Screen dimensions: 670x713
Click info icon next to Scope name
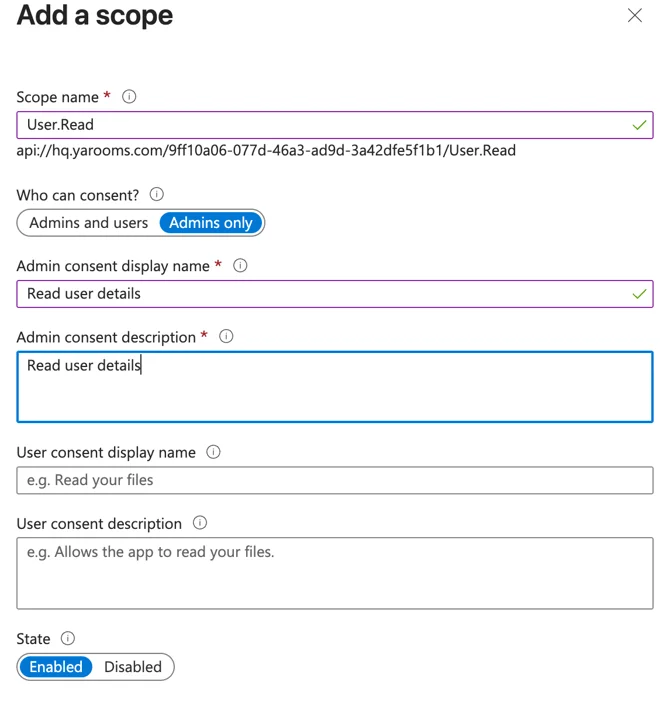click(129, 97)
